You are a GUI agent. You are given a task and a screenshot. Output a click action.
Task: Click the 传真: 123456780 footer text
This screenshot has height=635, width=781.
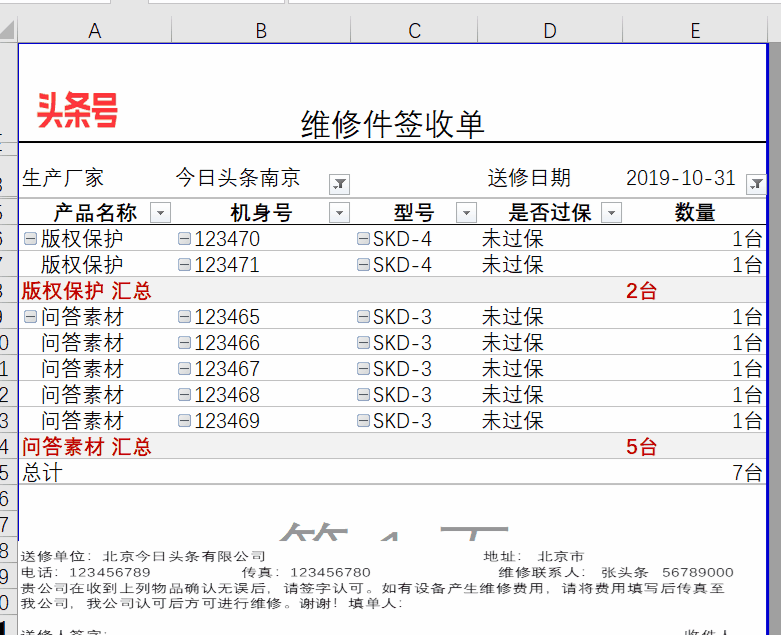tap(306, 572)
